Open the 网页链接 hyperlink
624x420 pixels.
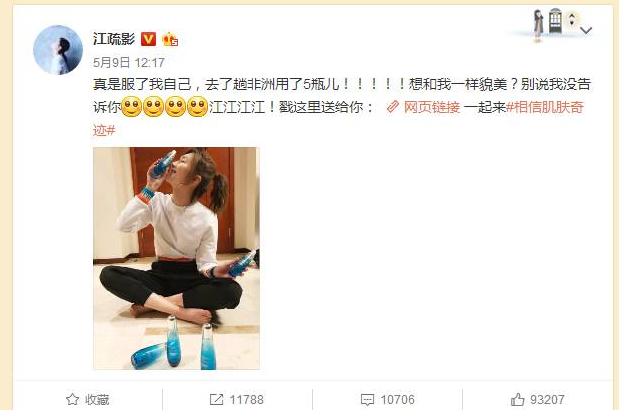coord(432,107)
